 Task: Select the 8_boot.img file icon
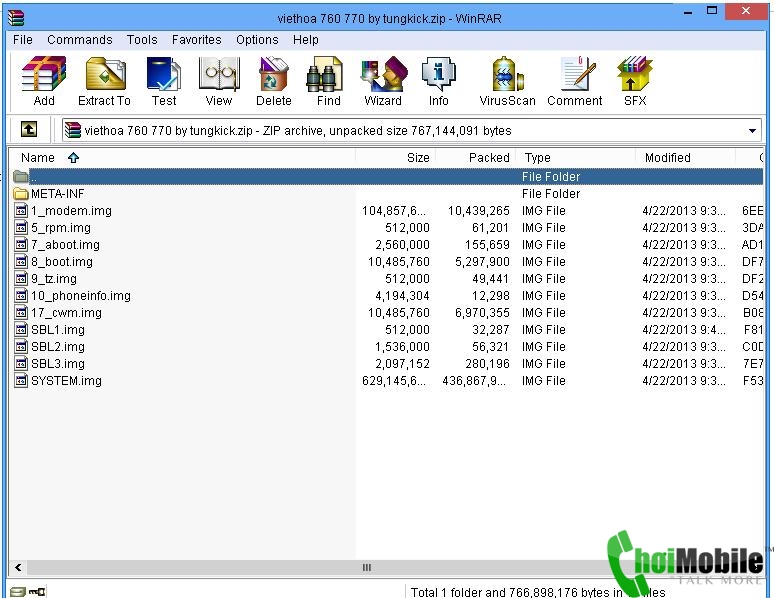[x=21, y=262]
